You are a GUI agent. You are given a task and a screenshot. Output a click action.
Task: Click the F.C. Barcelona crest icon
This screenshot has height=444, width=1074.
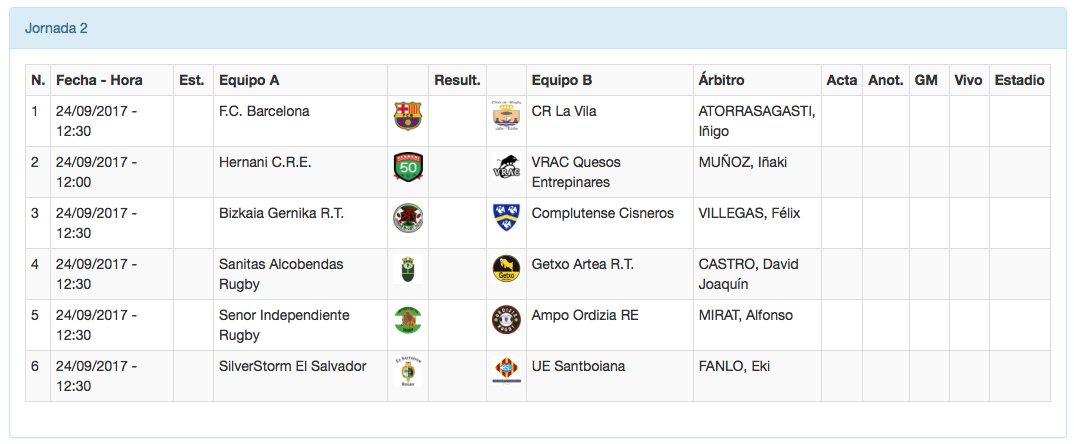pyautogui.click(x=408, y=116)
